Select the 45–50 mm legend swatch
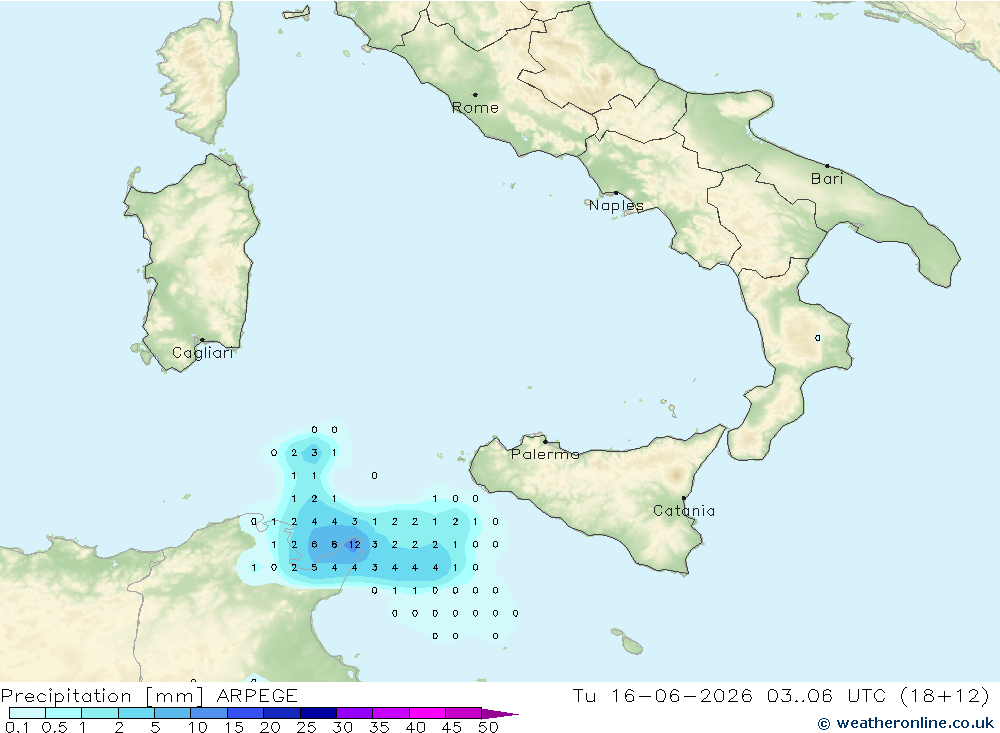The height and width of the screenshot is (733, 1000). point(463,713)
